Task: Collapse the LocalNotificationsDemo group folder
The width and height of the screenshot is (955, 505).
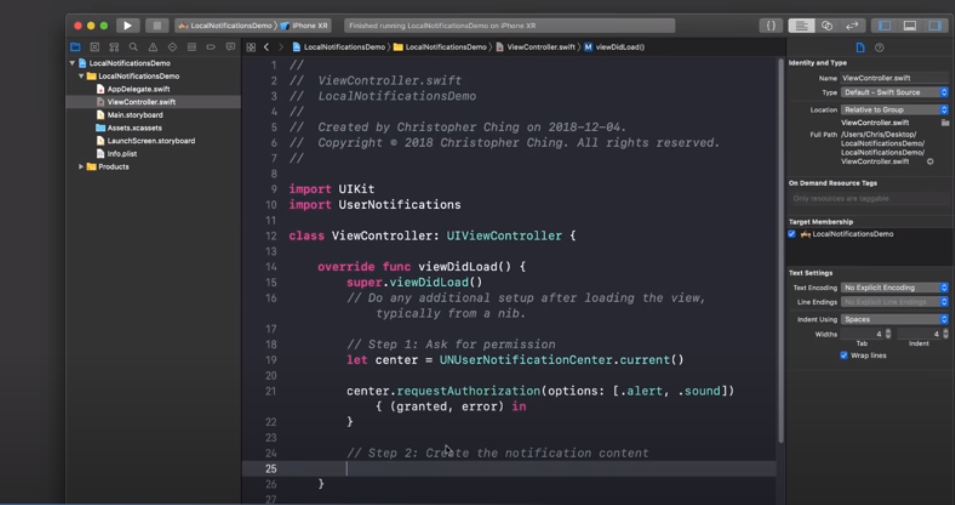Action: [x=81, y=76]
